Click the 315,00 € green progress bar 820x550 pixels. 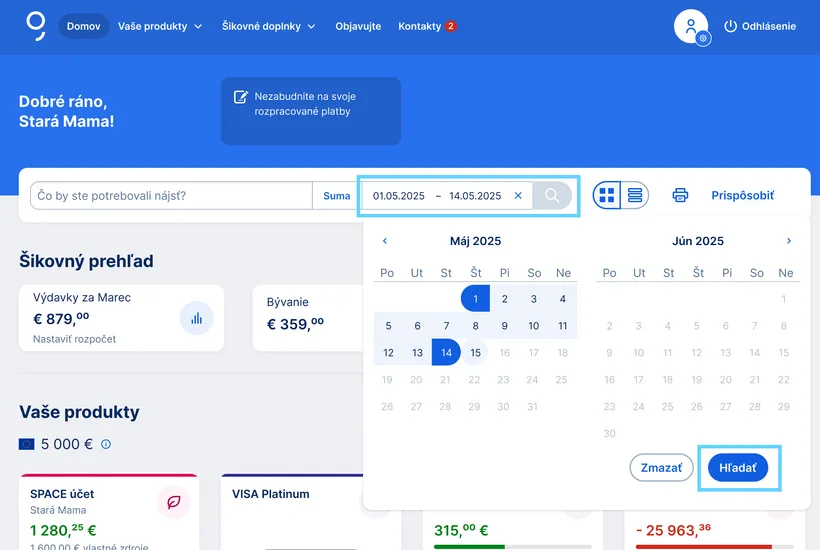(x=512, y=547)
